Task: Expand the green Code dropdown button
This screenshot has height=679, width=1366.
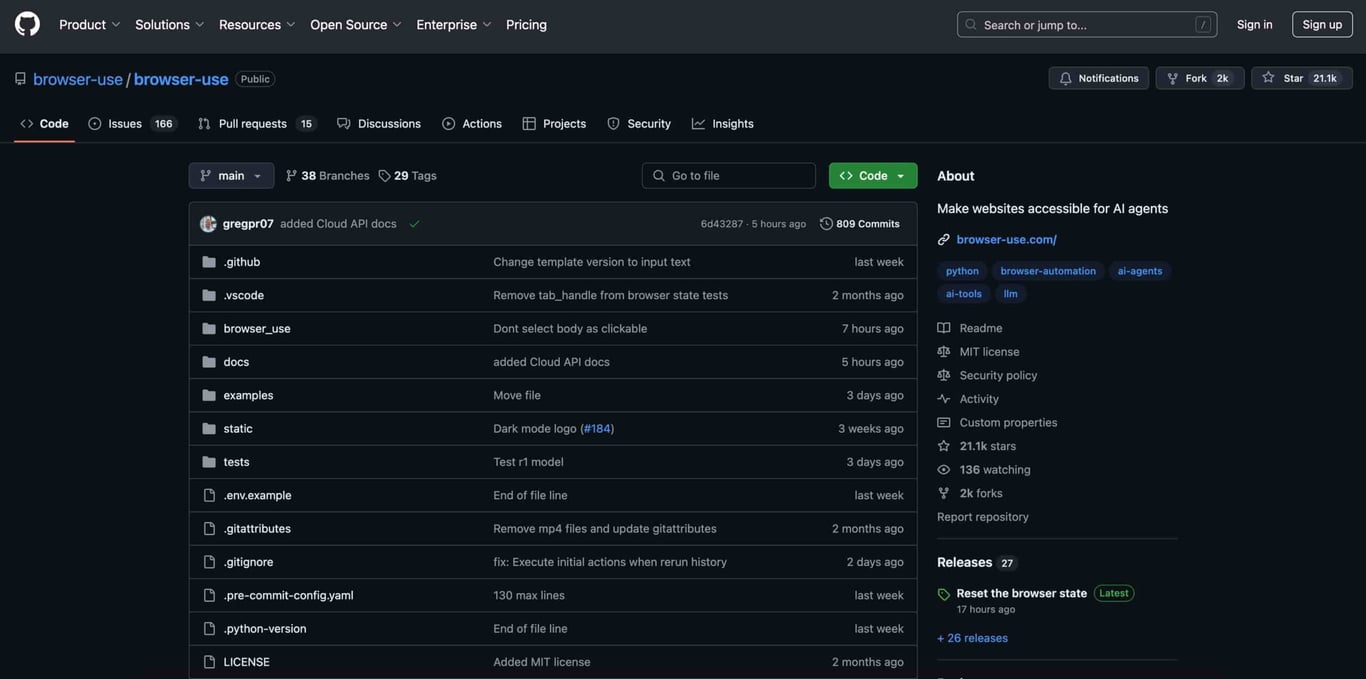Action: pyautogui.click(x=872, y=176)
